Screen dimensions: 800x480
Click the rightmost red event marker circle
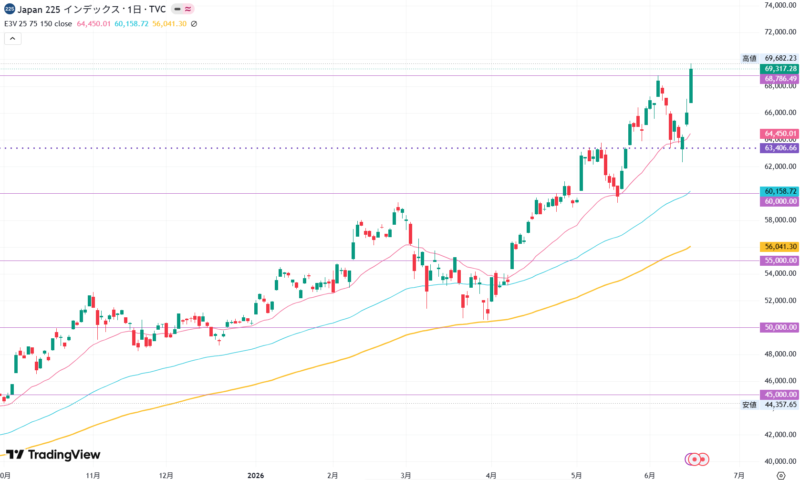point(703,459)
